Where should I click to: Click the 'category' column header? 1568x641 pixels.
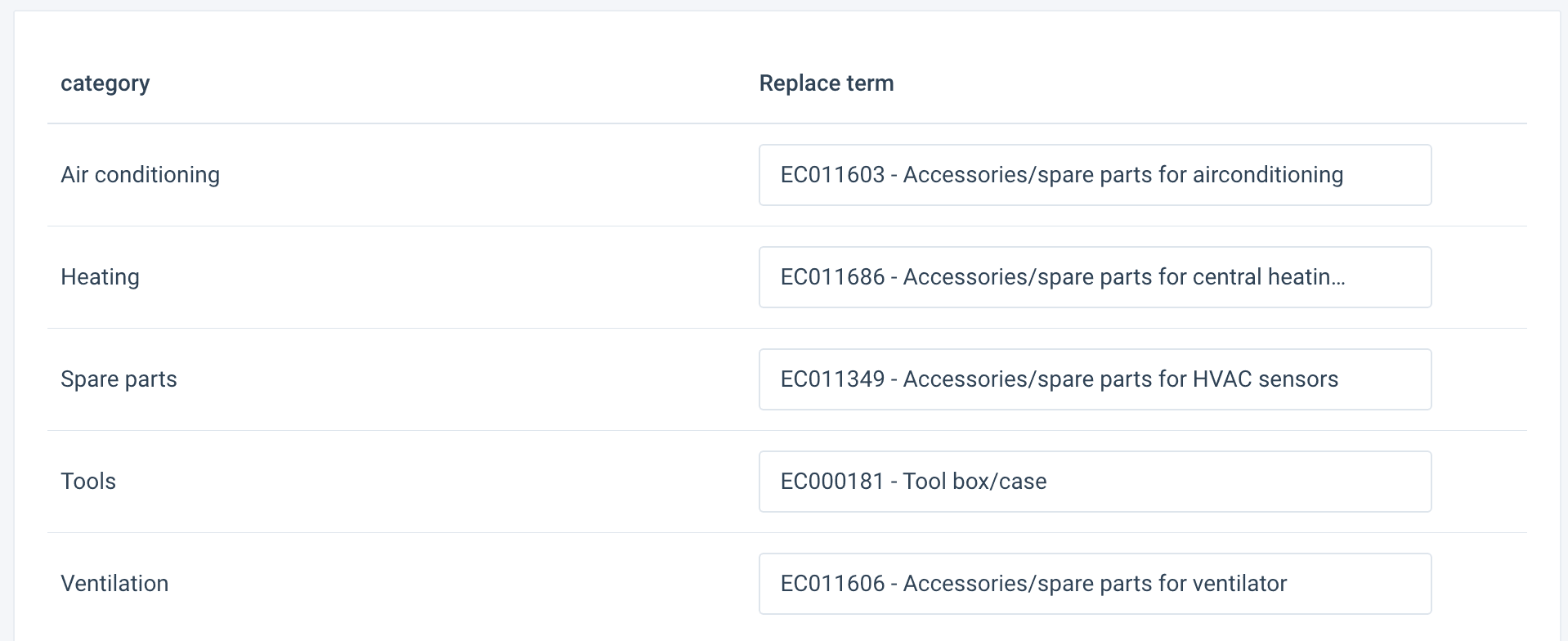tap(105, 83)
